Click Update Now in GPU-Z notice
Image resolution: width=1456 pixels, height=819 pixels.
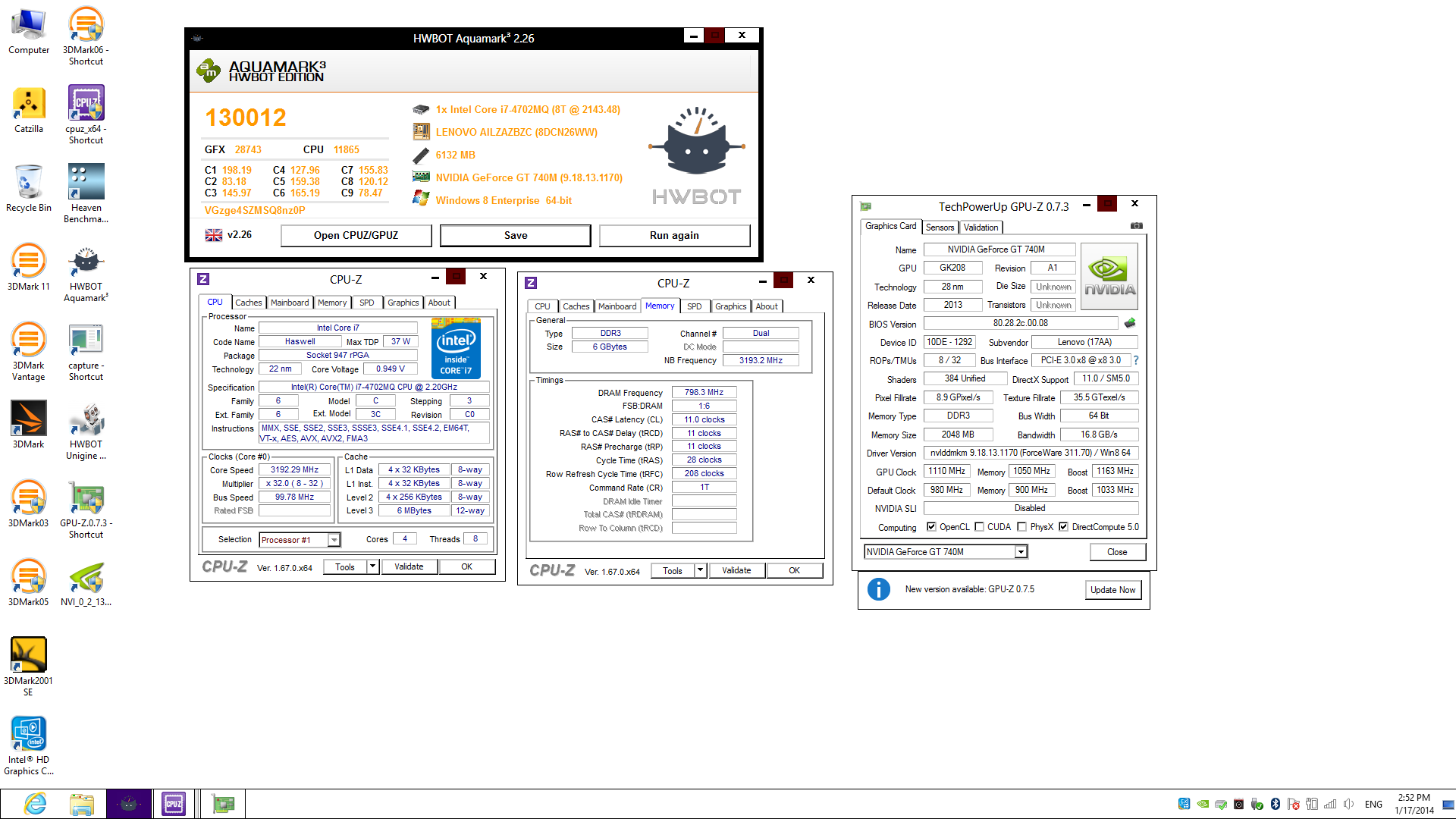(1112, 590)
